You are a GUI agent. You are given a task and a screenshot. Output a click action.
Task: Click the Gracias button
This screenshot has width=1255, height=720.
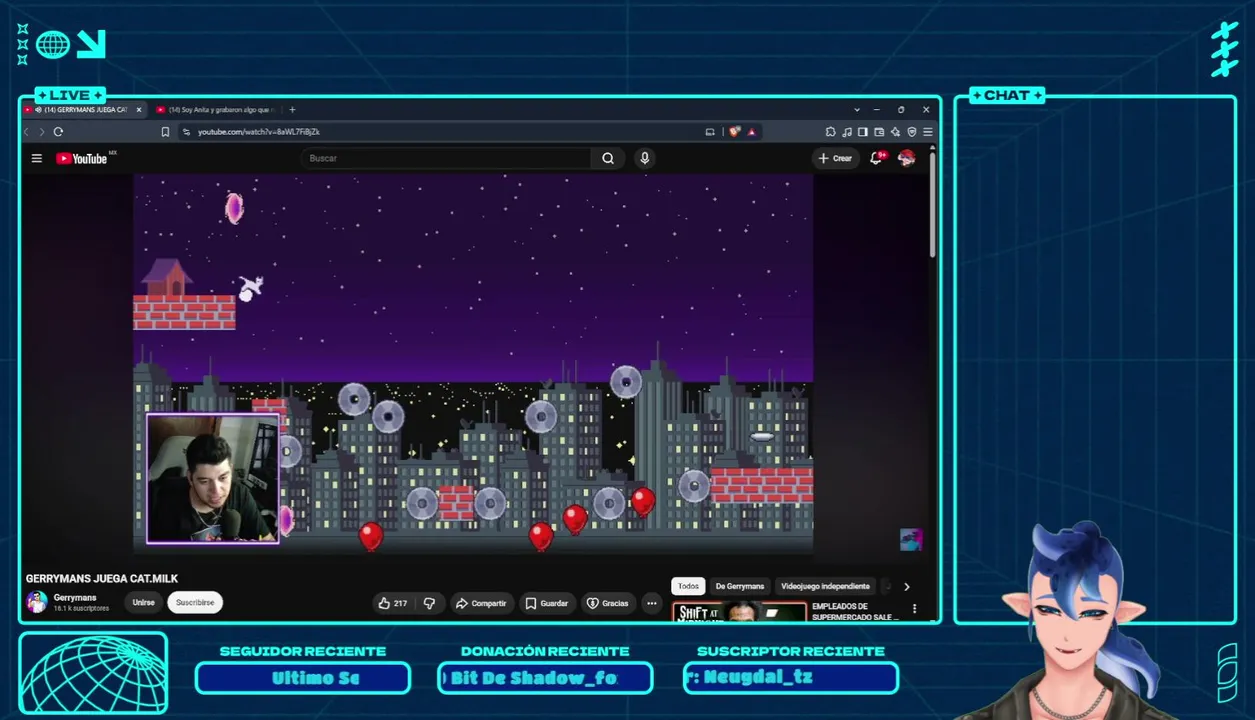(607, 603)
